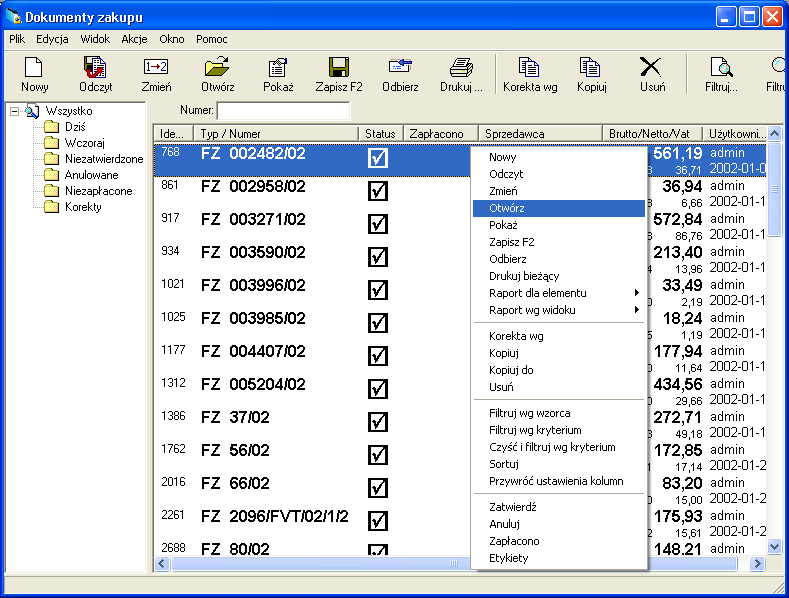This screenshot has width=789, height=598.
Task: Sort by Status column header
Action: tap(381, 134)
